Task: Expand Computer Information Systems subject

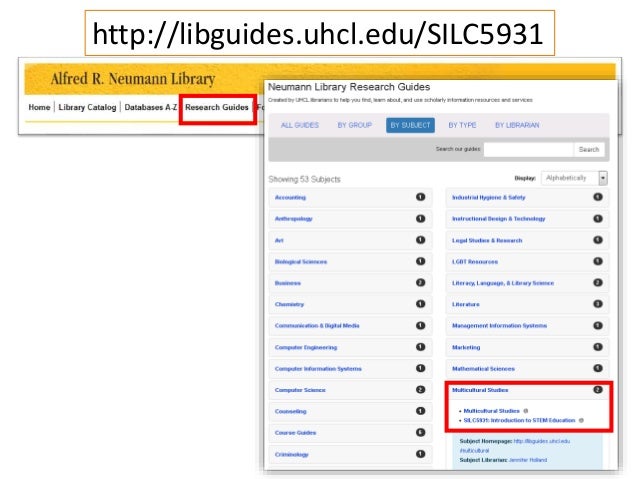Action: (x=350, y=369)
